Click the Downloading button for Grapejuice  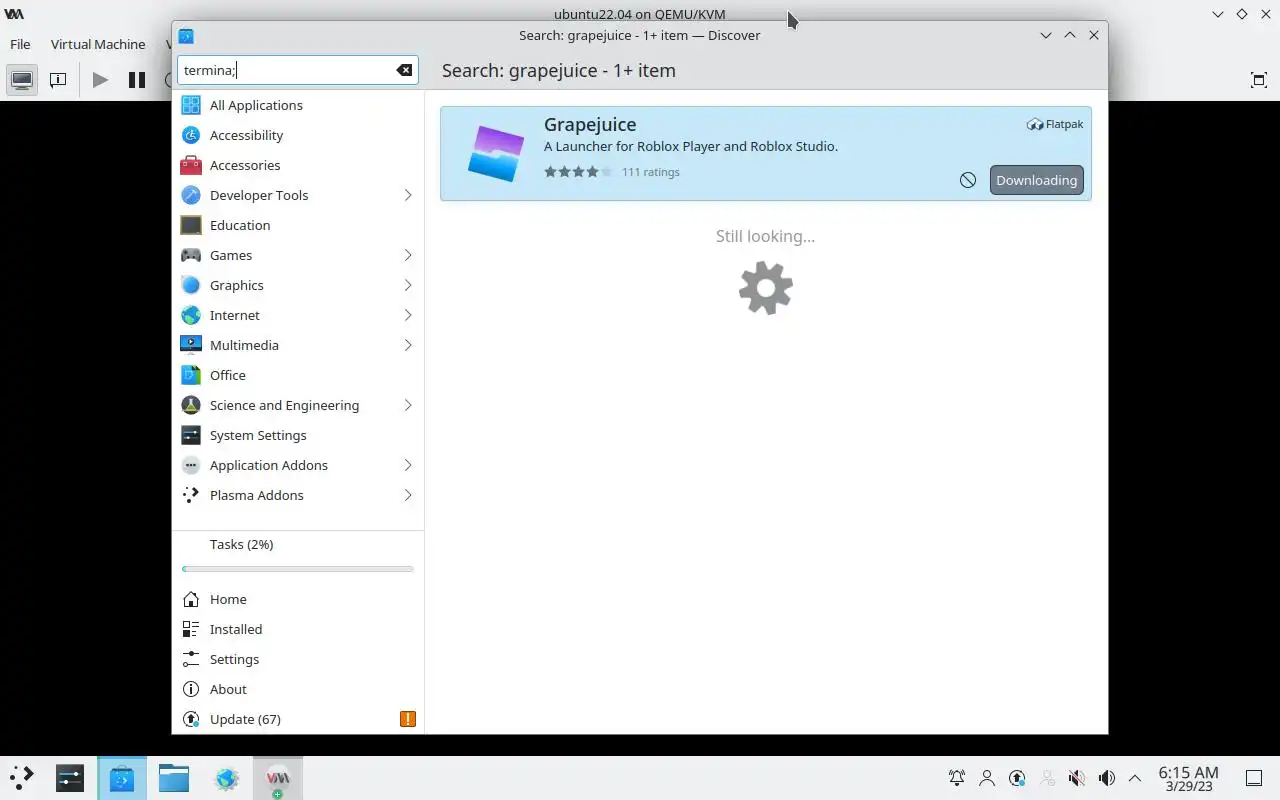[x=1036, y=180]
